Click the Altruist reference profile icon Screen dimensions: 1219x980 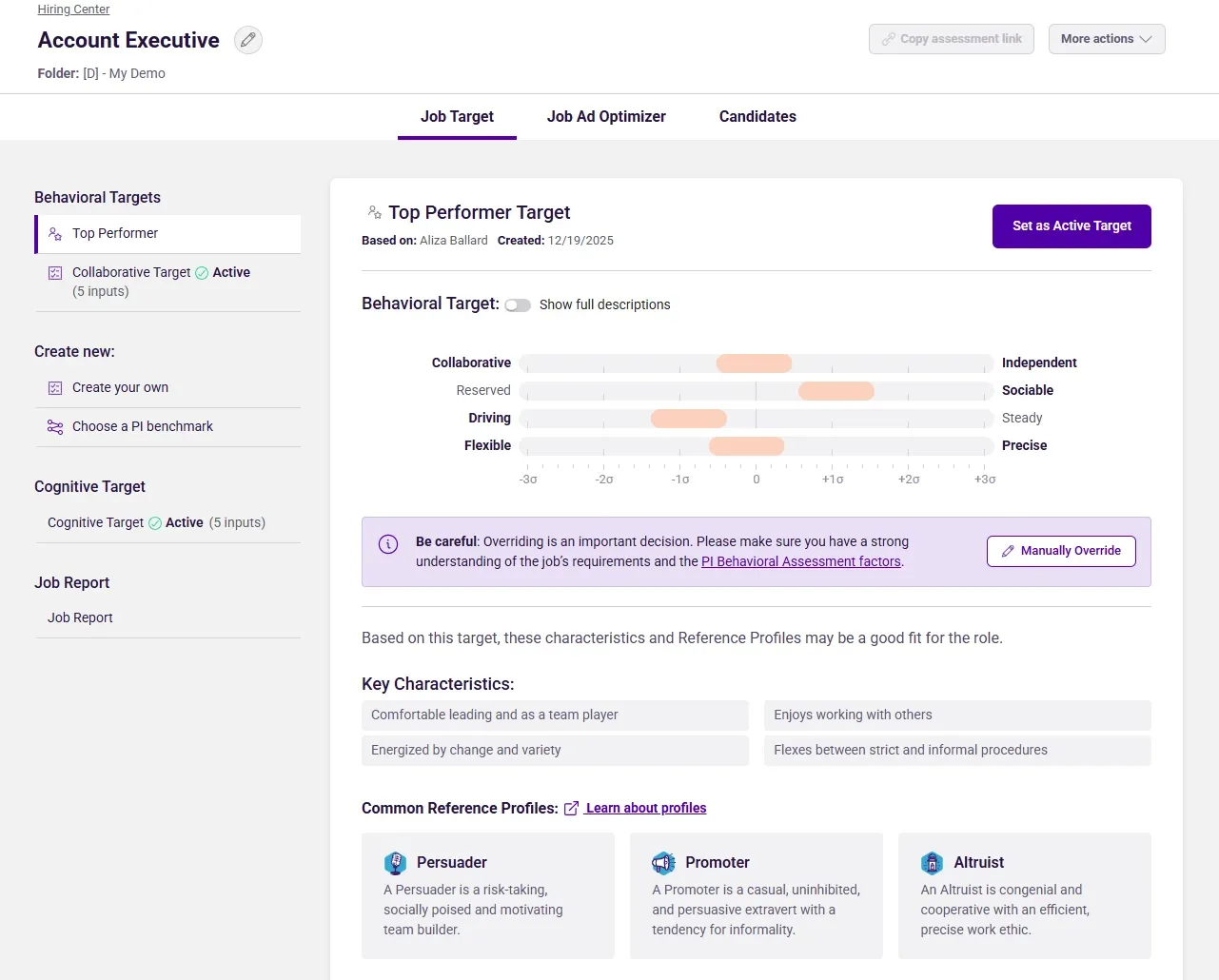coord(932,863)
